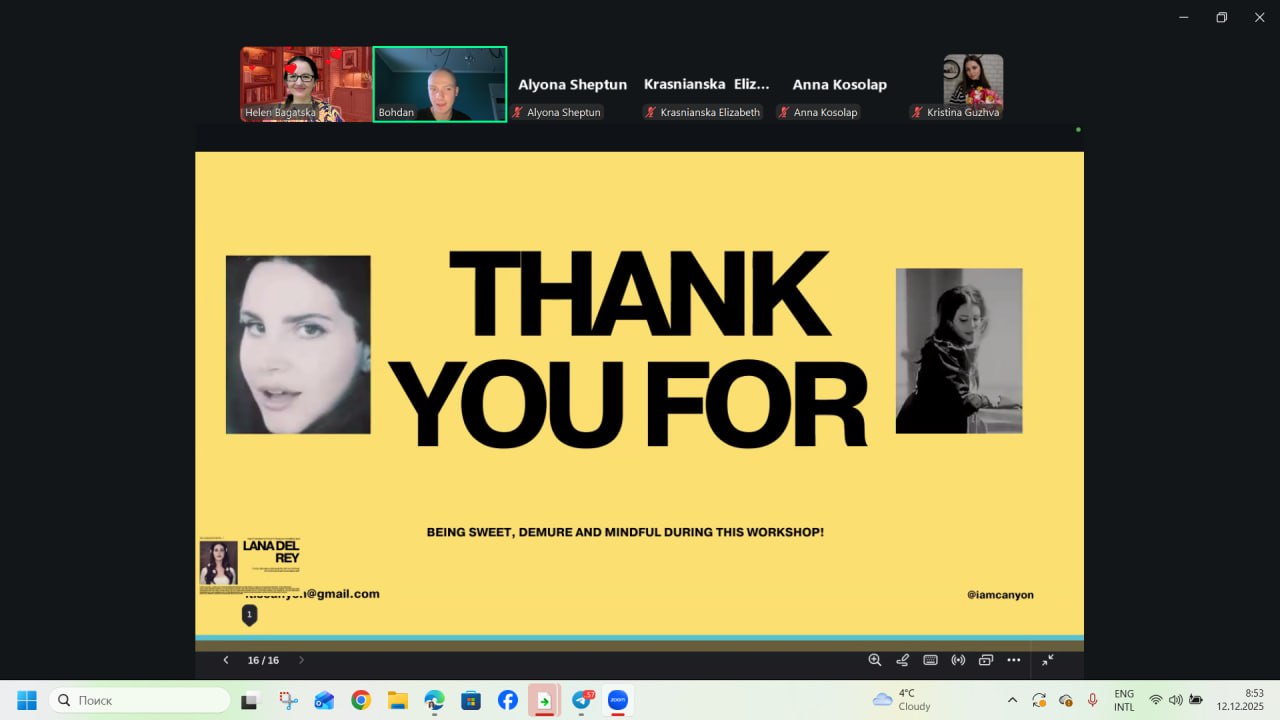
Task: Exit fullscreen with collapse arrows icon
Action: click(x=1047, y=660)
